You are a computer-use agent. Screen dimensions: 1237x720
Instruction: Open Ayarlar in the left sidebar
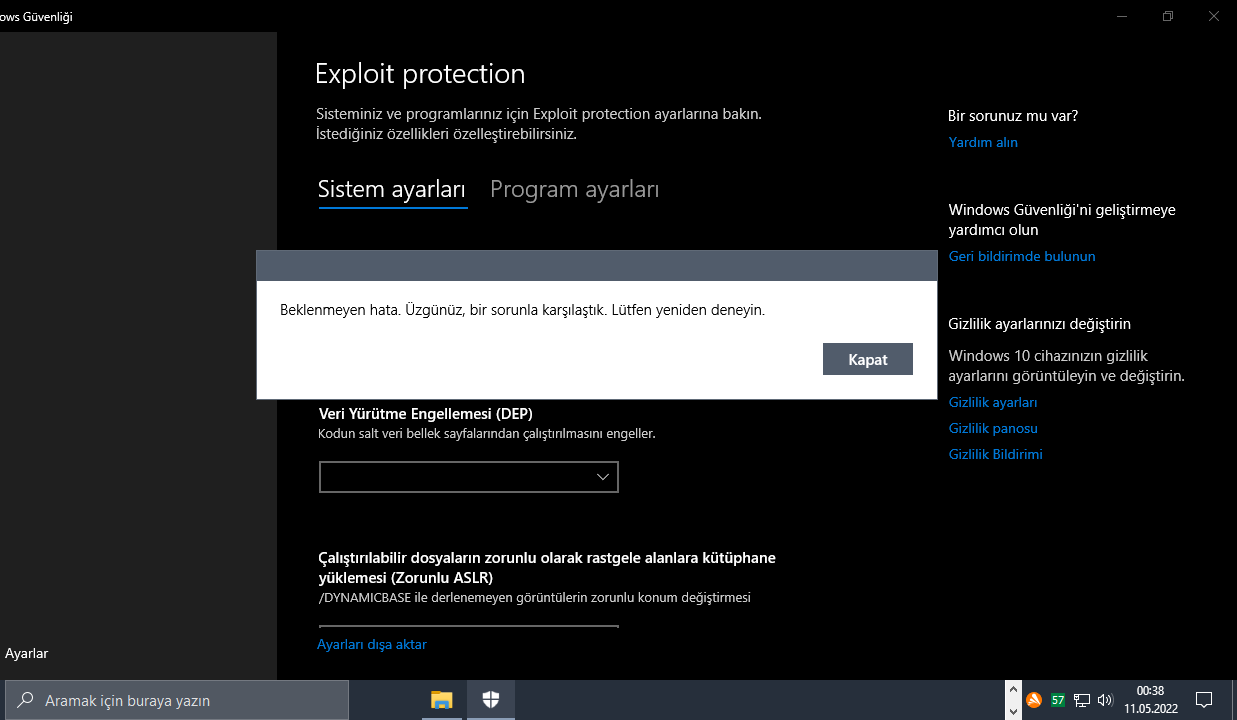(27, 653)
